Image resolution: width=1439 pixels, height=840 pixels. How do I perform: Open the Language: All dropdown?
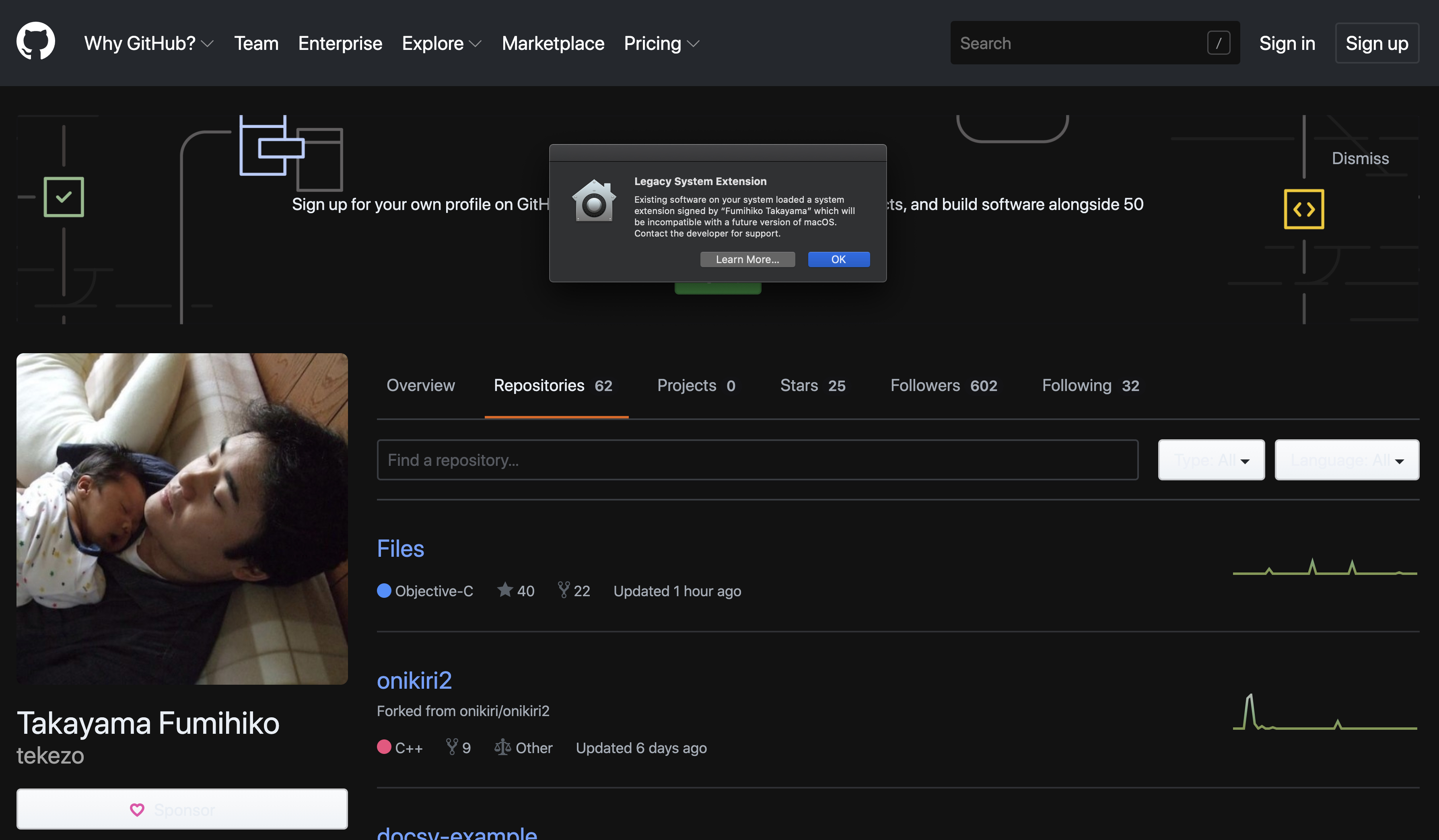tap(1346, 460)
